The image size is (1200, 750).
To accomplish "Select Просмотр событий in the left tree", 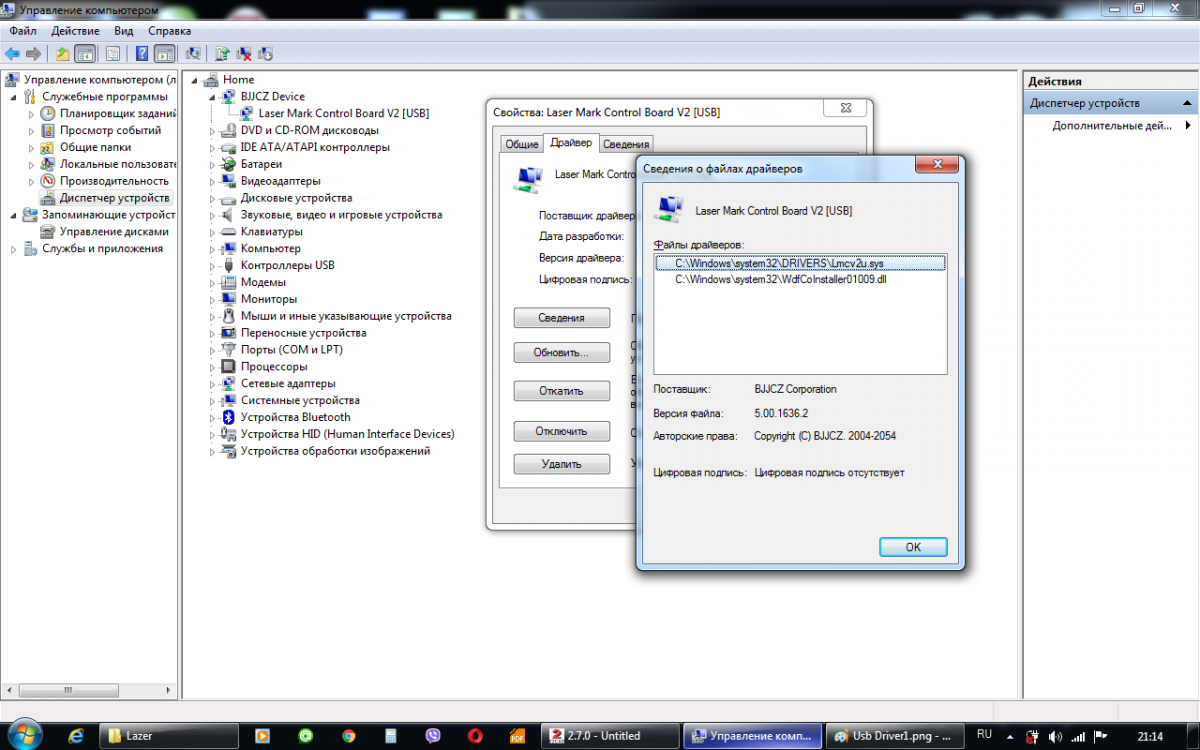I will click(x=110, y=131).
